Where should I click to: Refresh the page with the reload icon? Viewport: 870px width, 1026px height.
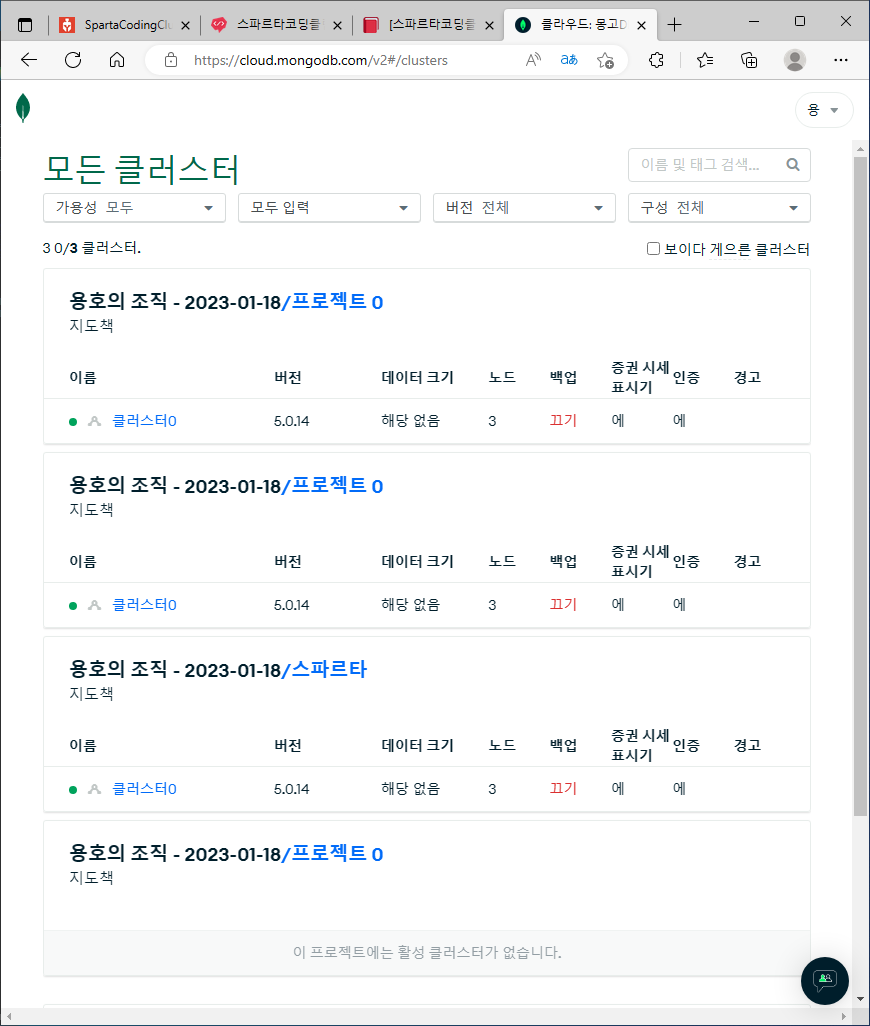click(x=73, y=60)
